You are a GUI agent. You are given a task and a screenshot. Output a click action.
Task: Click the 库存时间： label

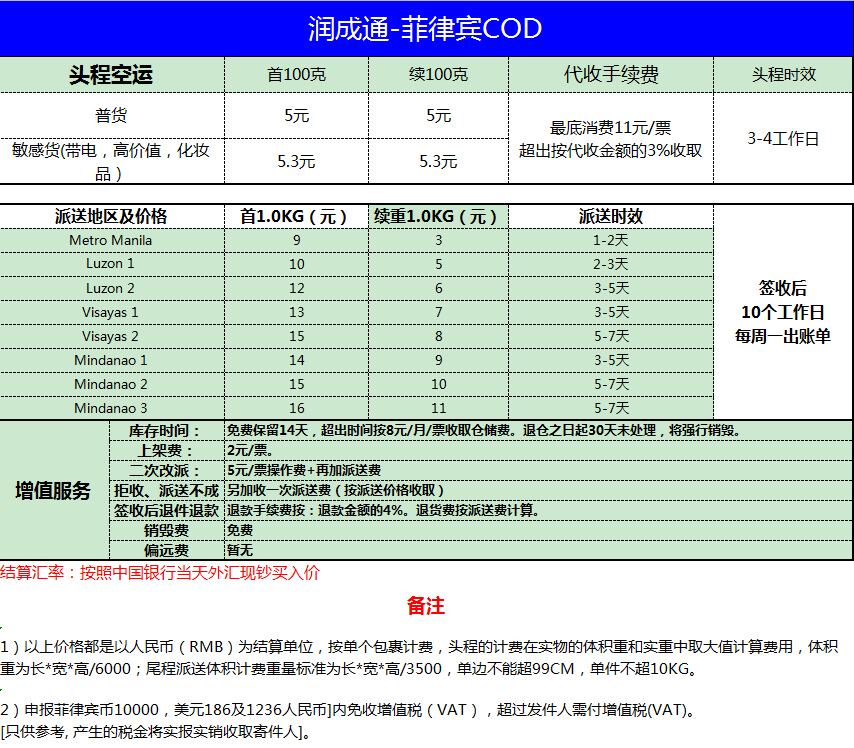[x=167, y=431]
